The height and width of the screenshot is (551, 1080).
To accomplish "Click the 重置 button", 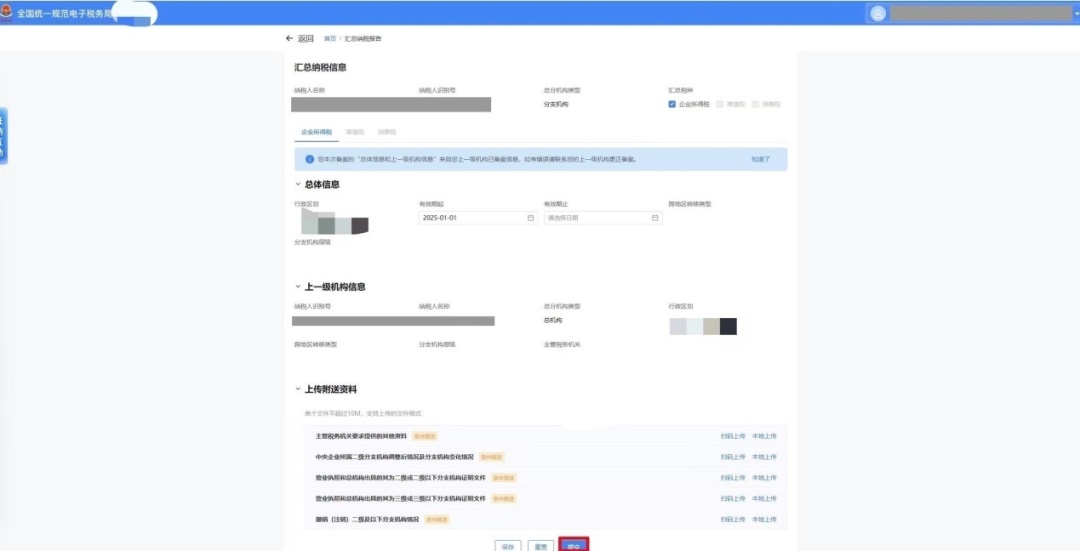I will (x=541, y=545).
